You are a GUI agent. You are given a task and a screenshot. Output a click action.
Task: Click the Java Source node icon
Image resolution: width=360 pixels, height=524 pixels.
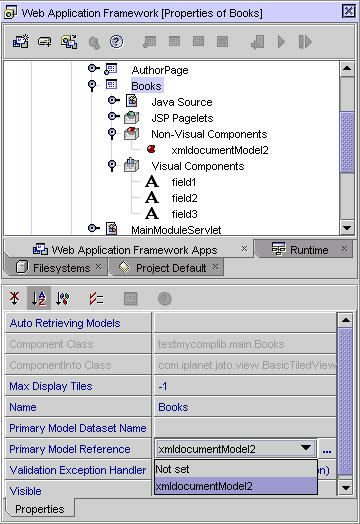[132, 101]
